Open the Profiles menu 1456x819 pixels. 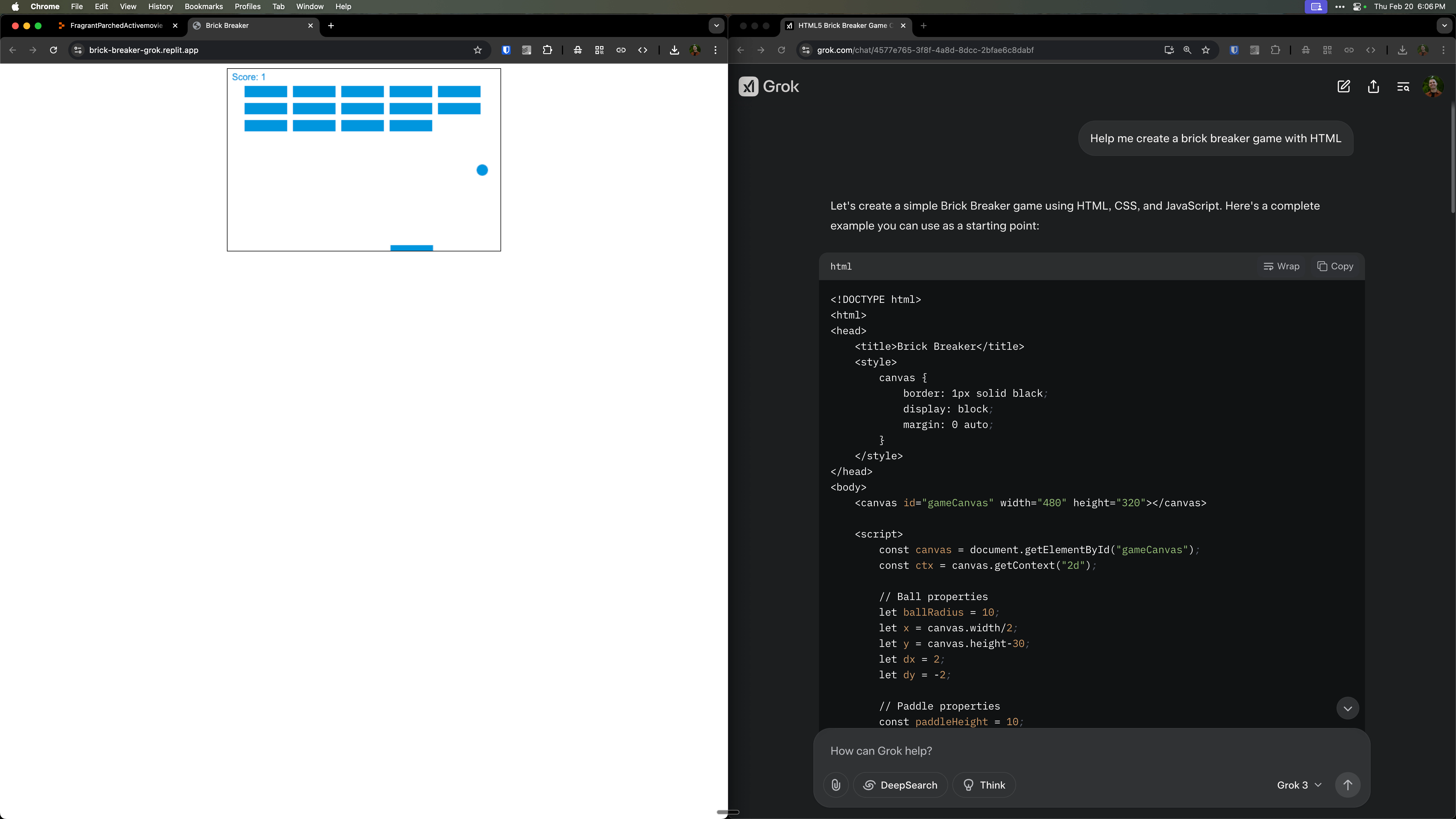tap(248, 6)
